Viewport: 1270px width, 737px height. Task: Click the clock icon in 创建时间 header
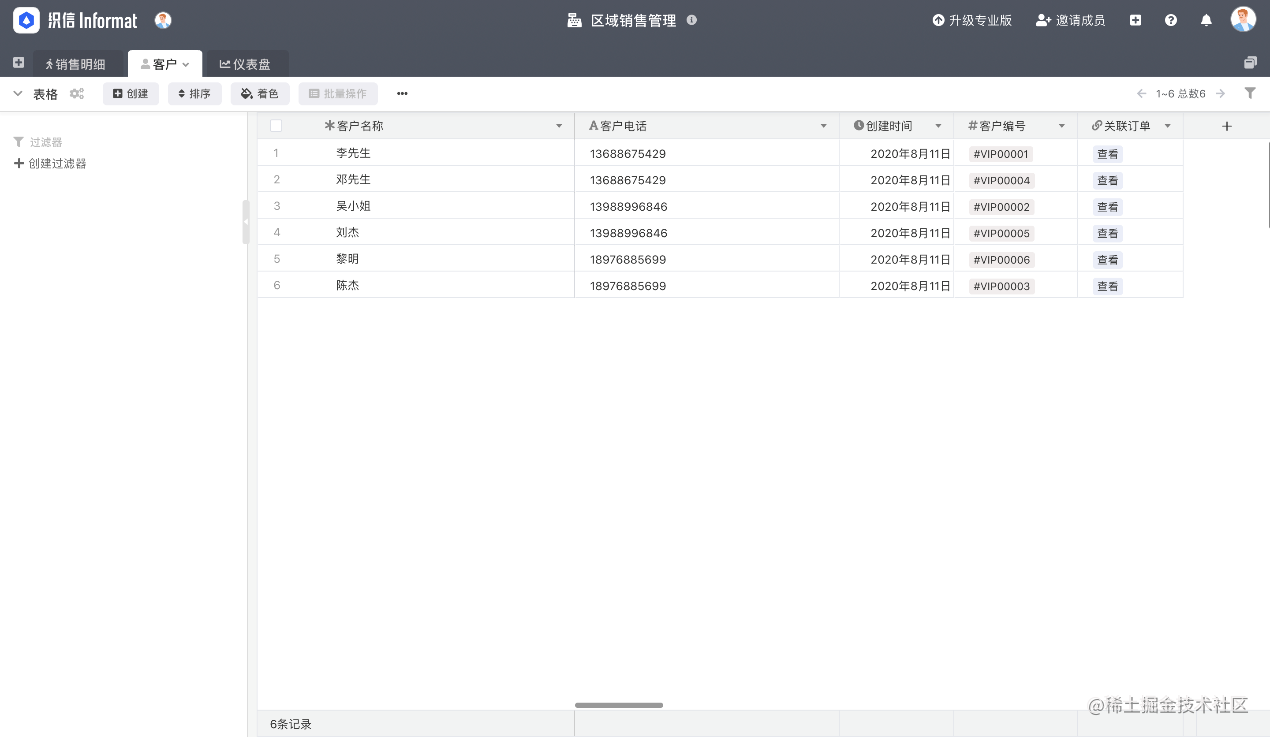(859, 125)
